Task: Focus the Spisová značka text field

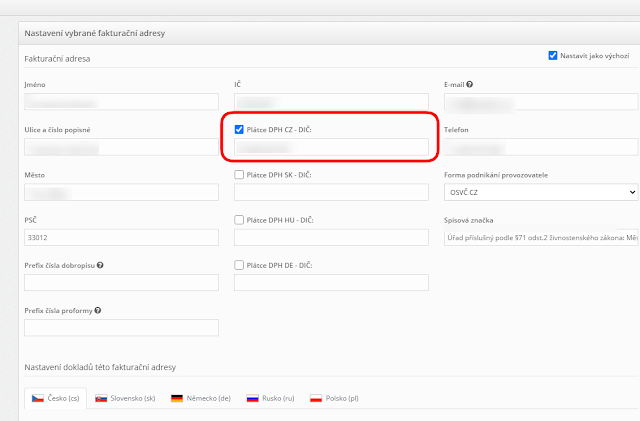Action: click(540, 237)
